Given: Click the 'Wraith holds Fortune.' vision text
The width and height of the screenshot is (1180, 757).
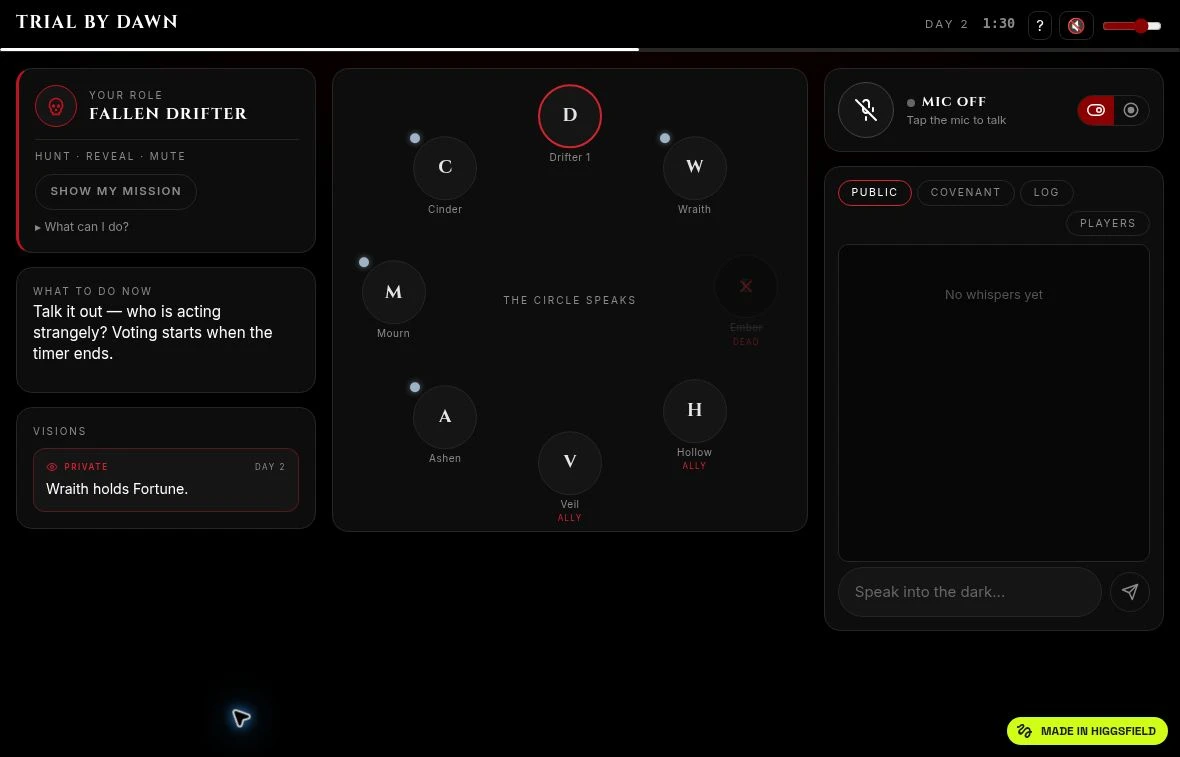Looking at the screenshot, I should (x=117, y=489).
